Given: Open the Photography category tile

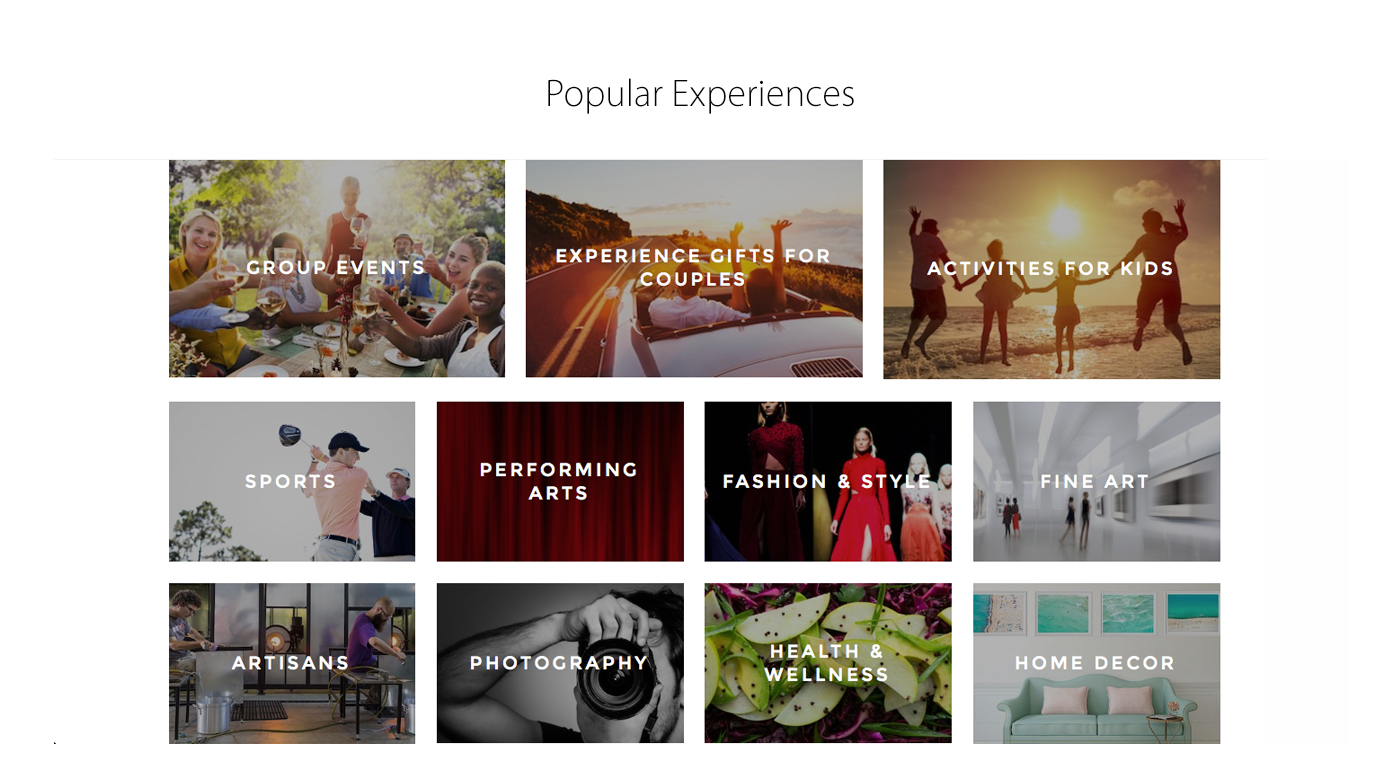Looking at the screenshot, I should click(x=560, y=700).
